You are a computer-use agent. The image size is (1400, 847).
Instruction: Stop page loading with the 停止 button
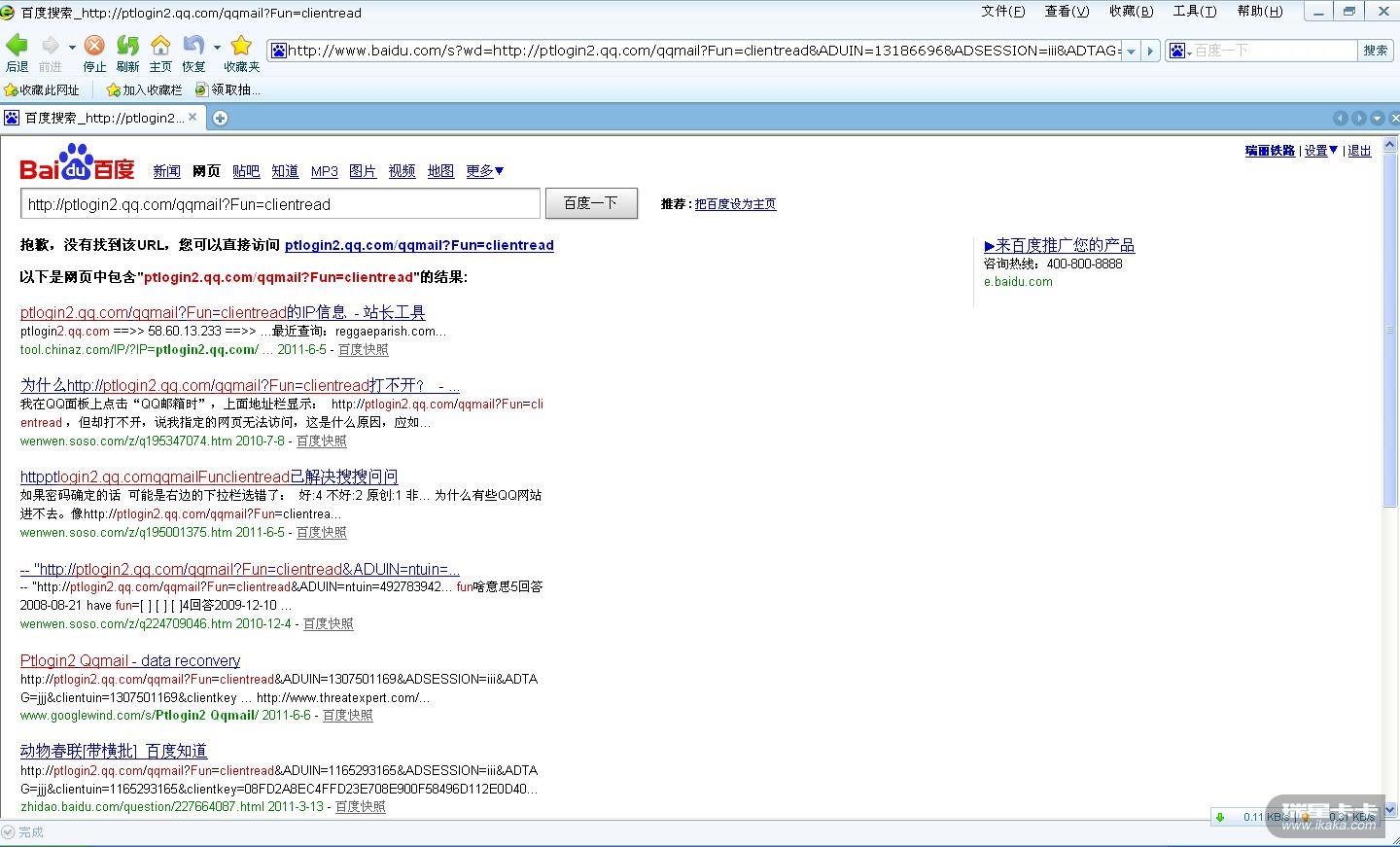pos(94,45)
